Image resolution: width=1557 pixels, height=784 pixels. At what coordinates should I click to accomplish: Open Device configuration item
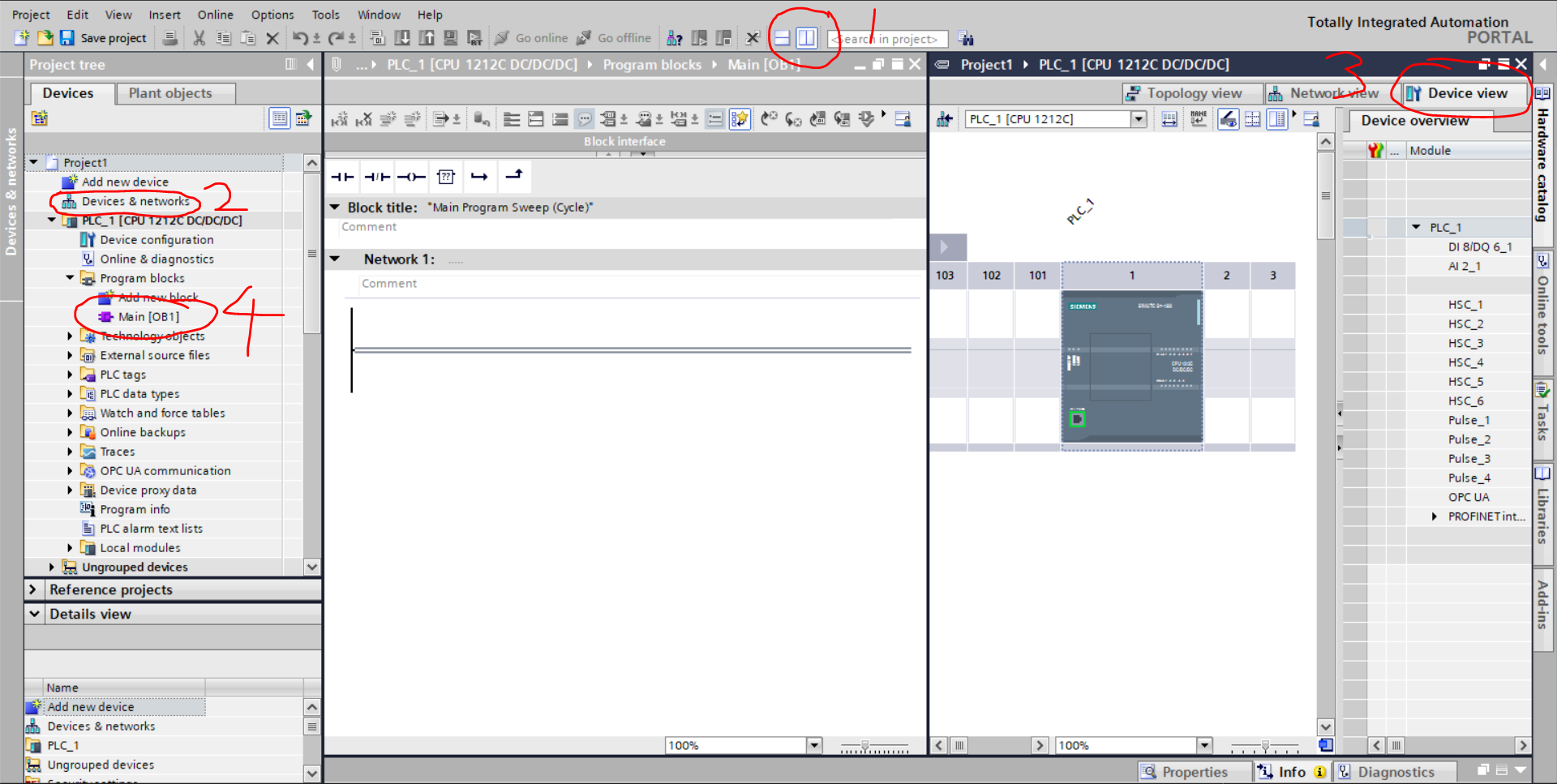[157, 240]
